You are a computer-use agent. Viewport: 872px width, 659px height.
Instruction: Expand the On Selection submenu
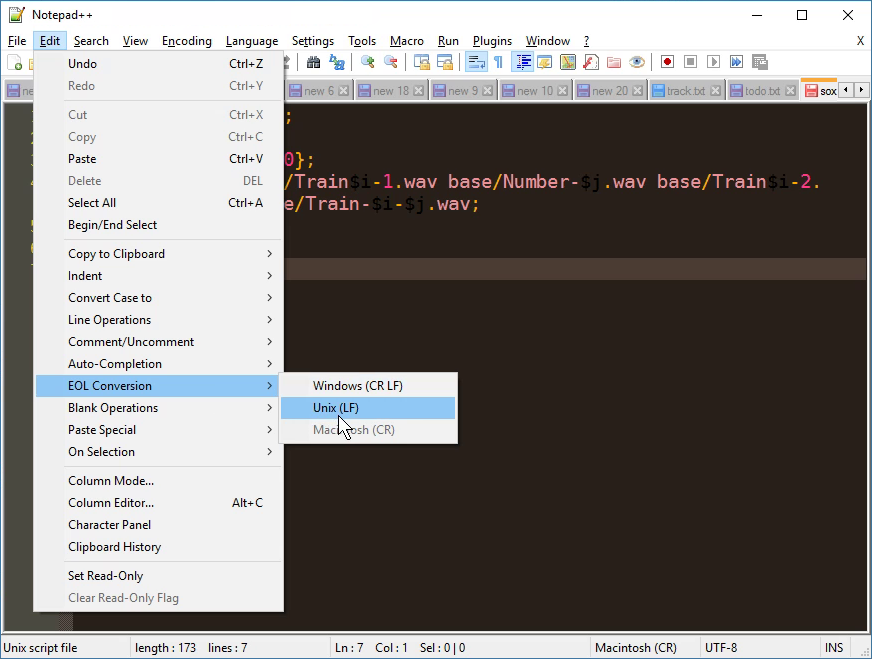(x=159, y=452)
